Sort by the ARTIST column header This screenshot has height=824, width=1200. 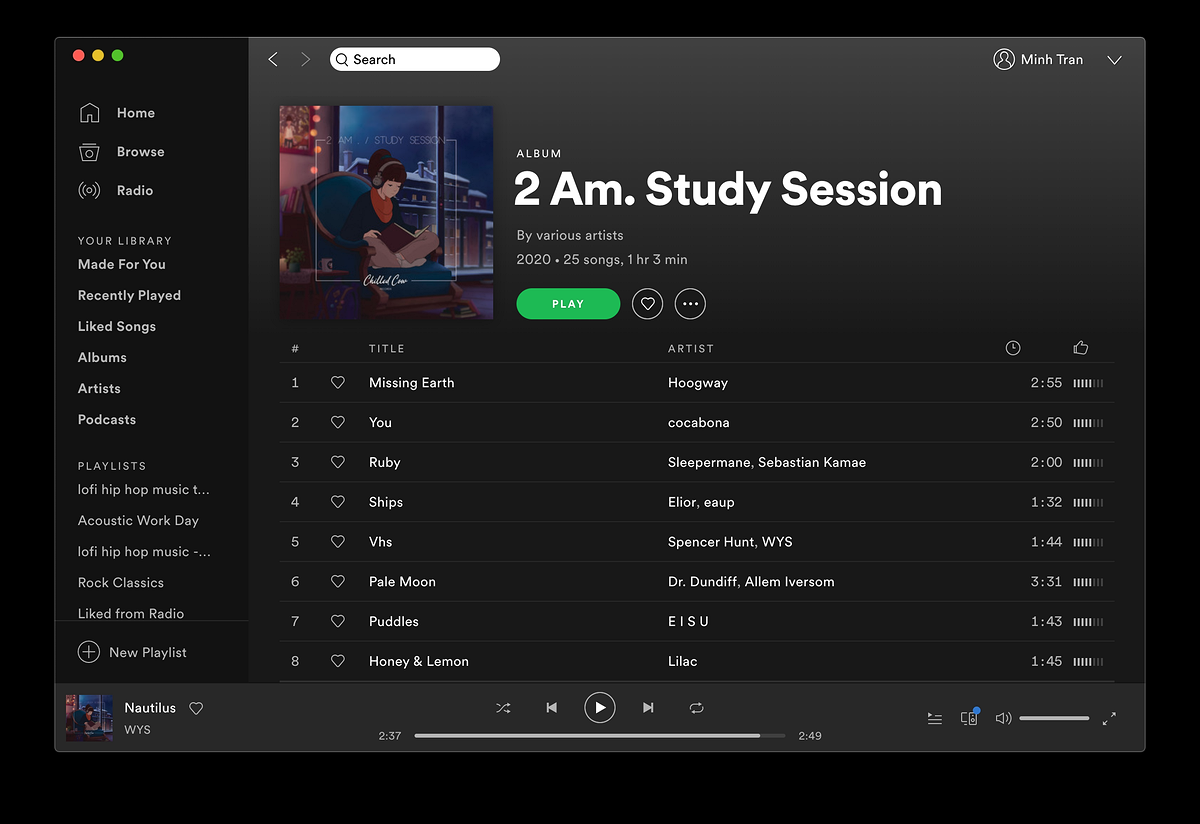click(691, 349)
